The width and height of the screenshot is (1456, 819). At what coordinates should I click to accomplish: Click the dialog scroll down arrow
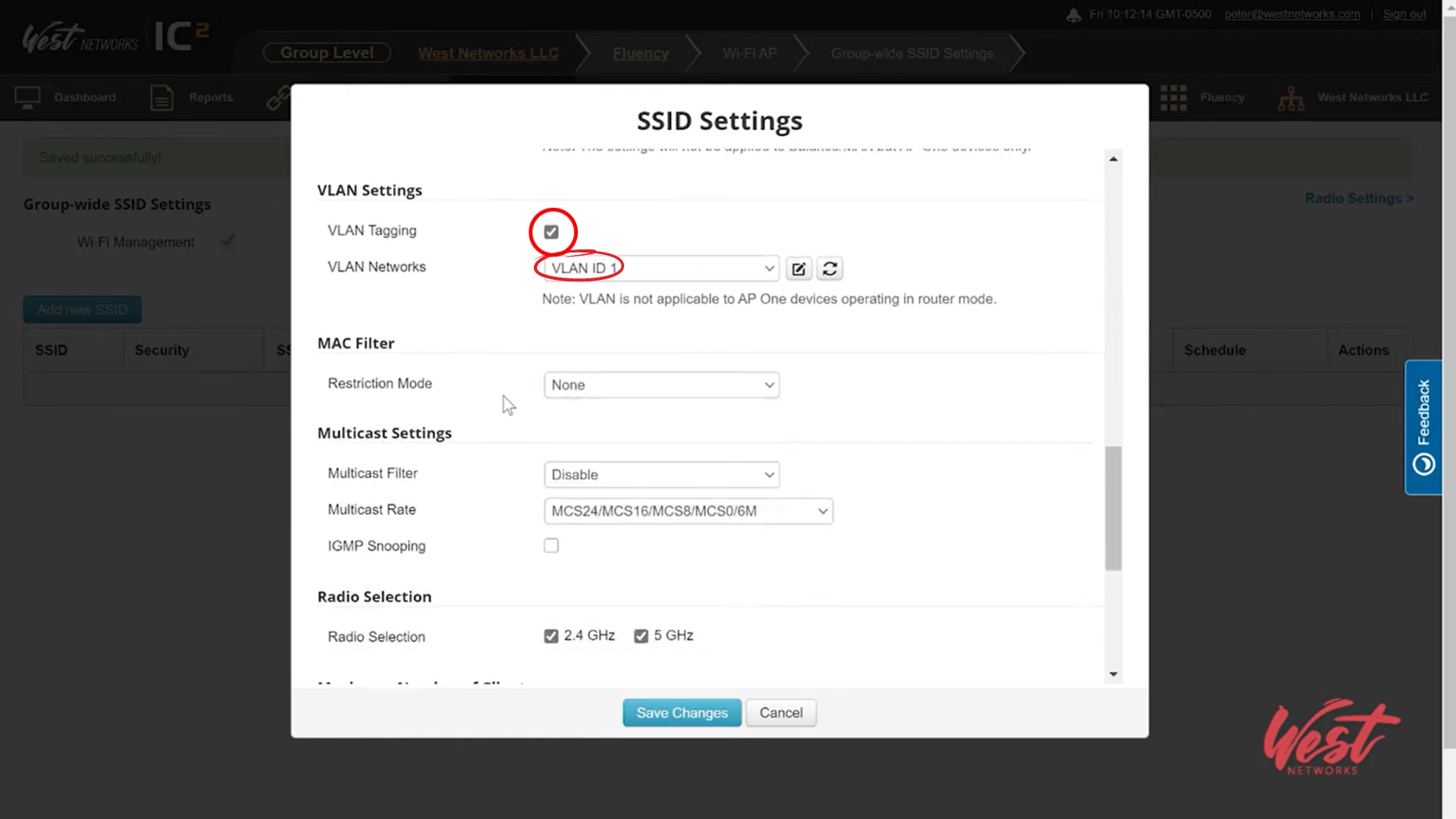(x=1113, y=674)
